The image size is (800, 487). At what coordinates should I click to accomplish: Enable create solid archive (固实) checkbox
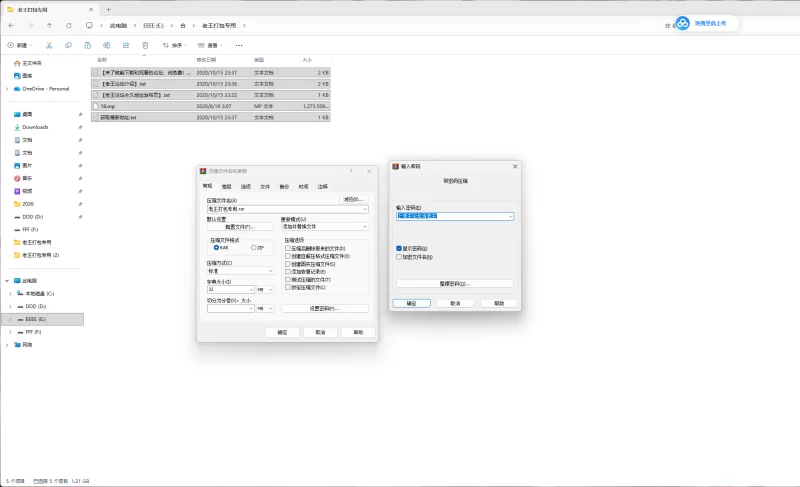pyautogui.click(x=288, y=264)
